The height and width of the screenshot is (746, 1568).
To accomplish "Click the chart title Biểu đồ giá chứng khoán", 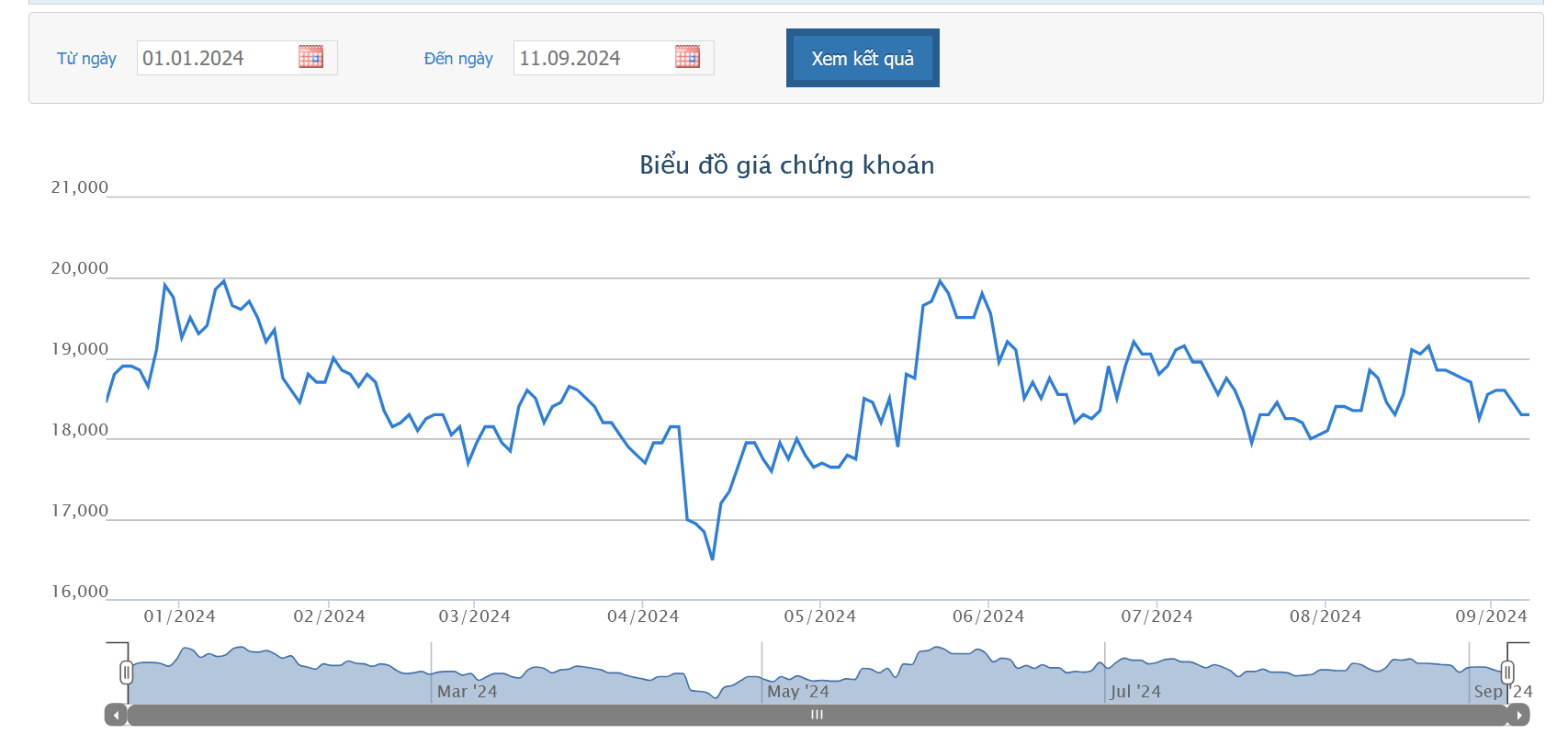I will [787, 165].
